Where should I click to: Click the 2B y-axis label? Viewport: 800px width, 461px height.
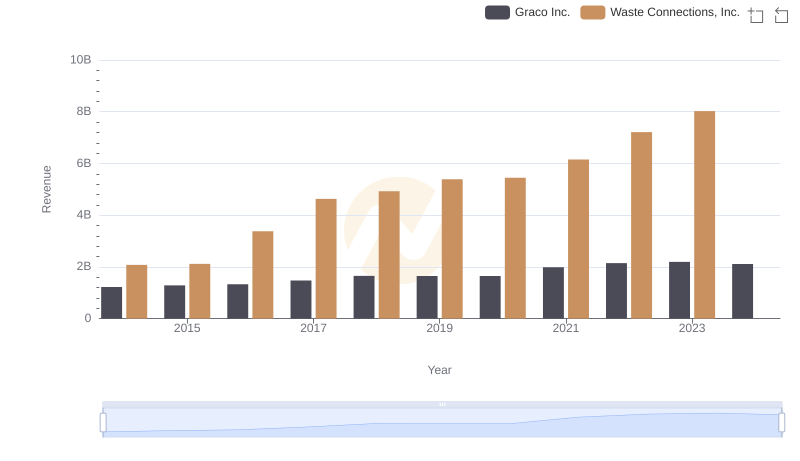[84, 267]
